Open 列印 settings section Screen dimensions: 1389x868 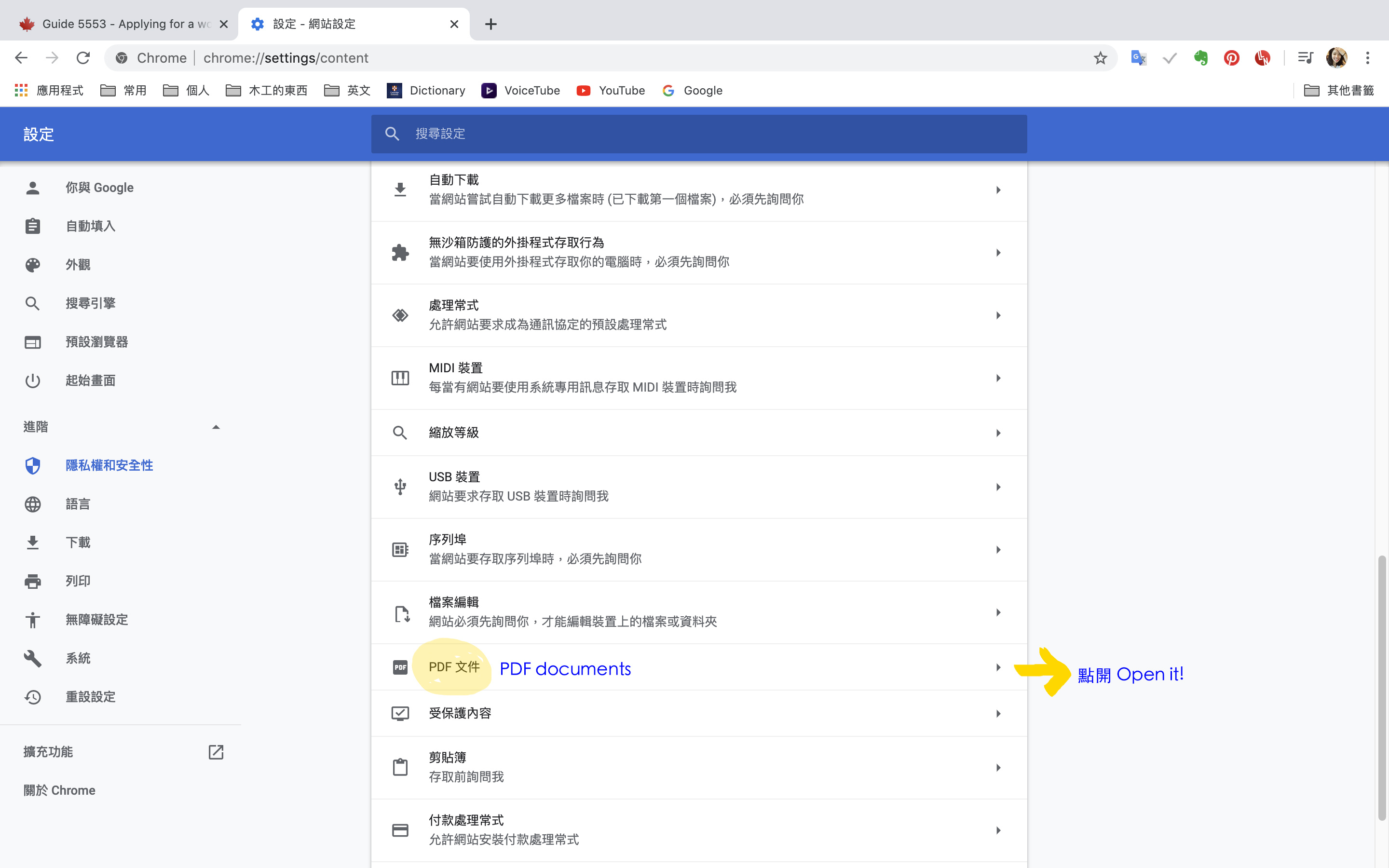point(78,581)
